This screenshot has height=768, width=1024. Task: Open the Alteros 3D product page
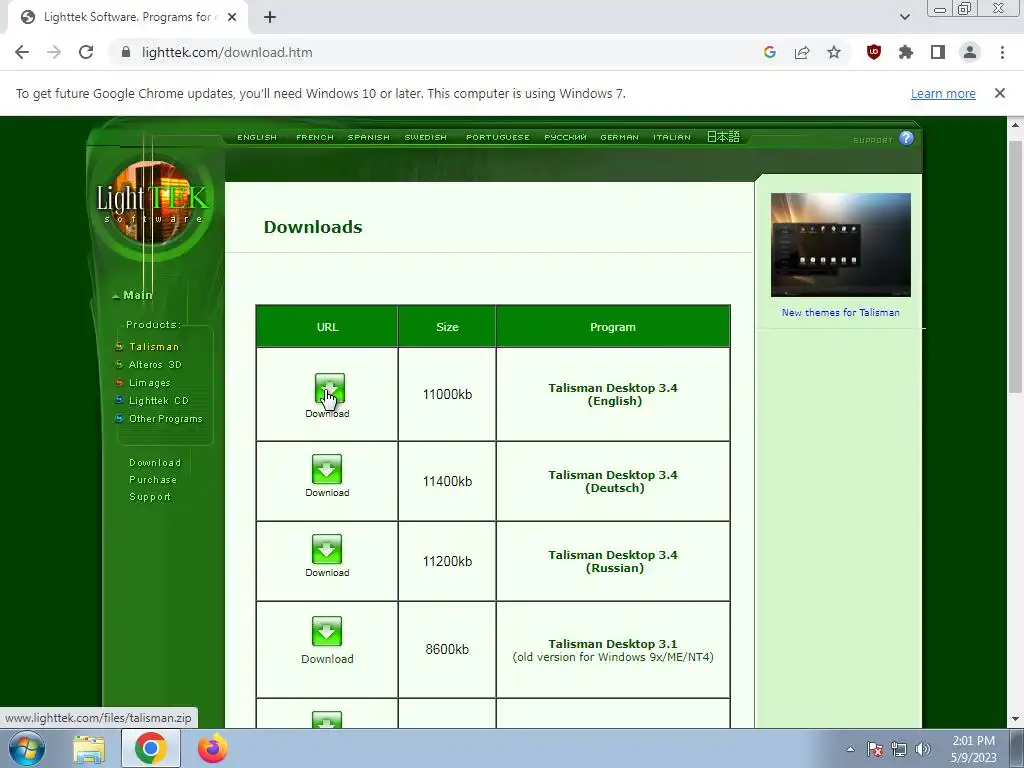coord(155,364)
